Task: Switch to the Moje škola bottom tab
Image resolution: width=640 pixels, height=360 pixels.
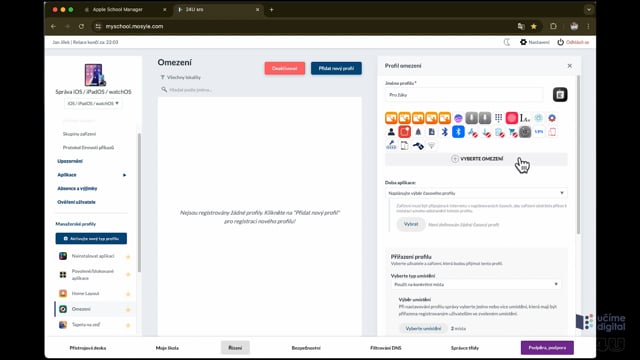Action: click(x=167, y=348)
